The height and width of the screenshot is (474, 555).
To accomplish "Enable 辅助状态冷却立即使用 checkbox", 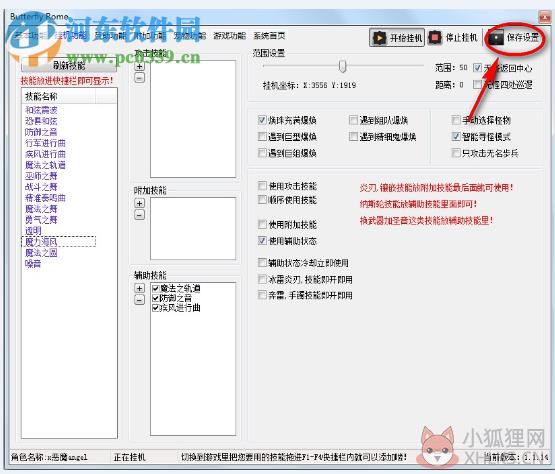I will [262, 263].
